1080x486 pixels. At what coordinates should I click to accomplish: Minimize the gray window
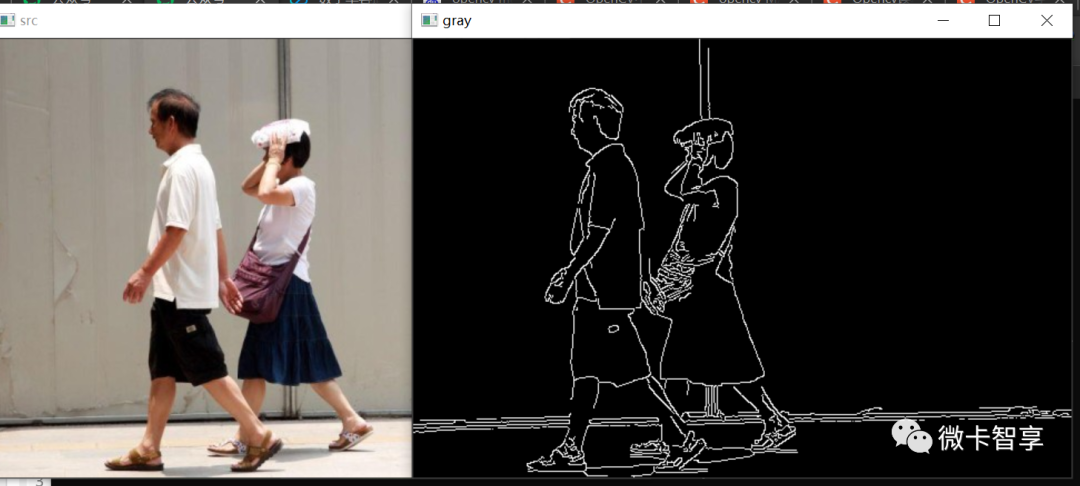point(943,21)
